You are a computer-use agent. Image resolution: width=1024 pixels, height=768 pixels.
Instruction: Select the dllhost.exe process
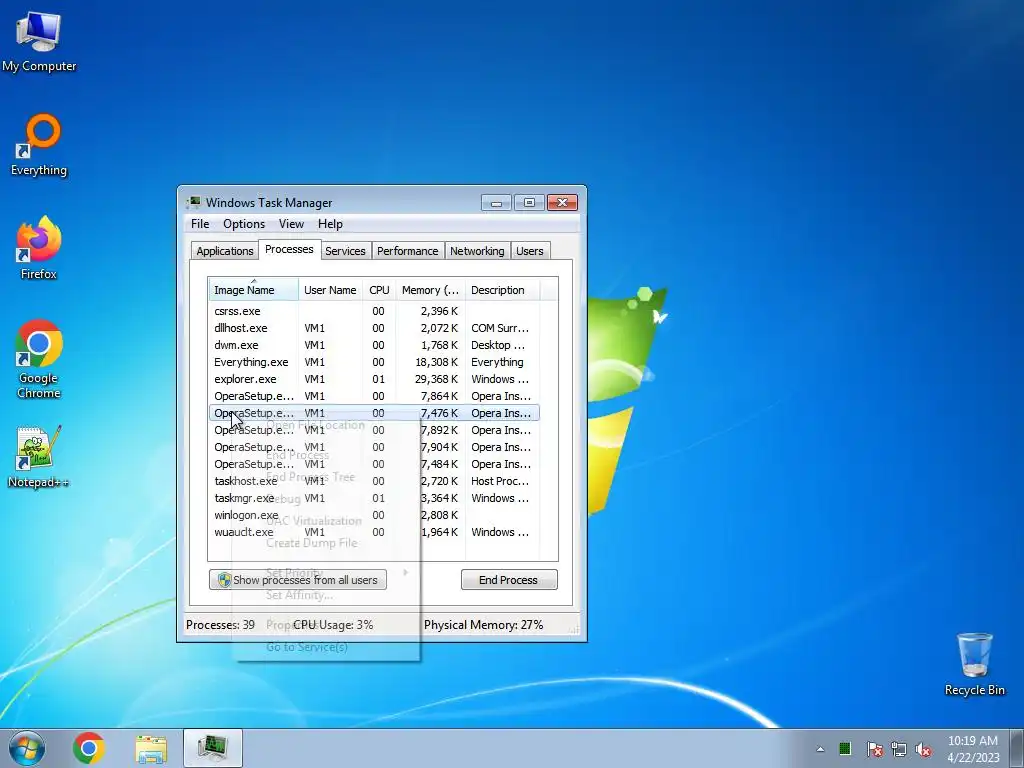pyautogui.click(x=374, y=328)
